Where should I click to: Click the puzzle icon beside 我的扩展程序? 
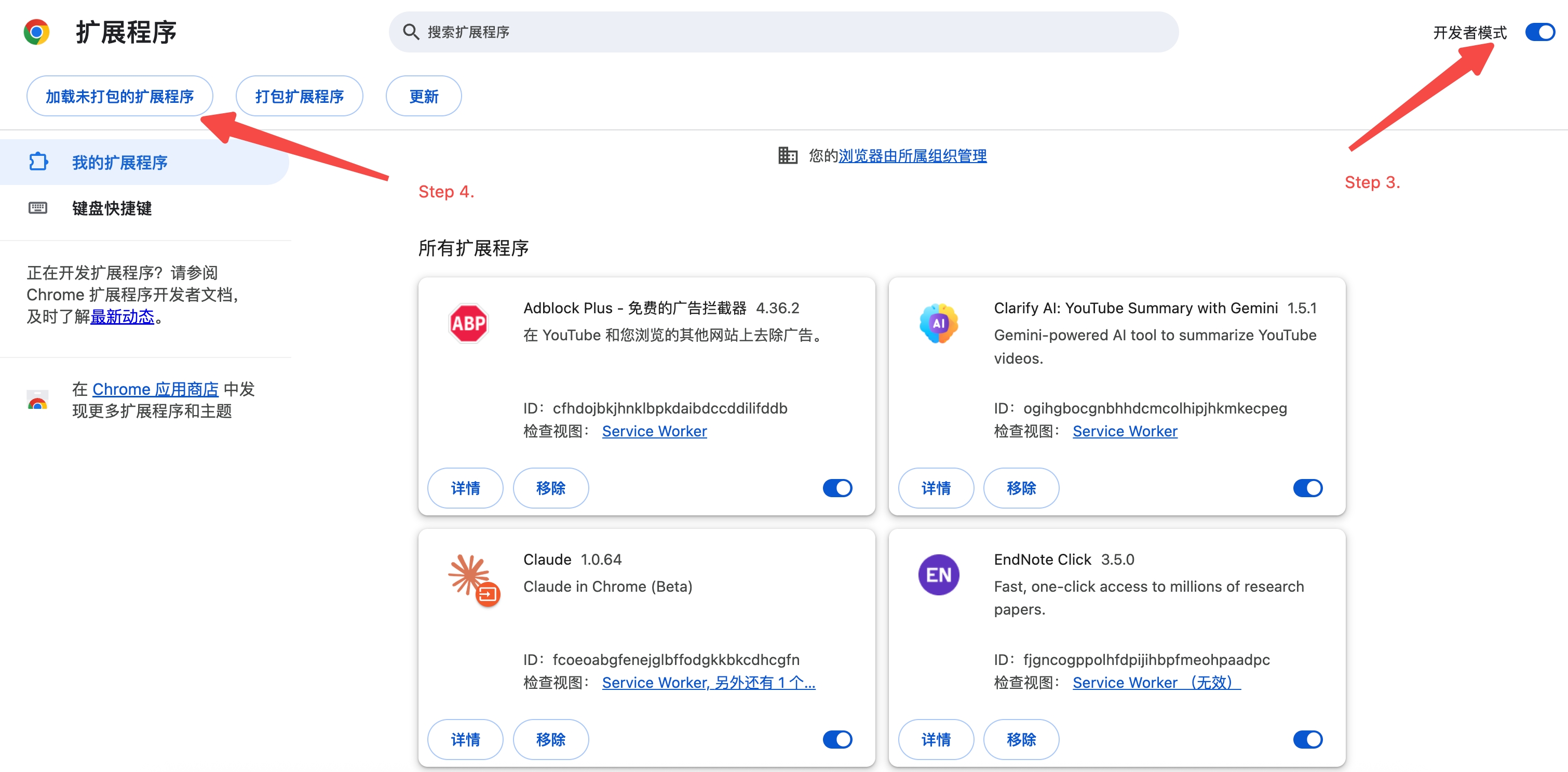(x=38, y=162)
